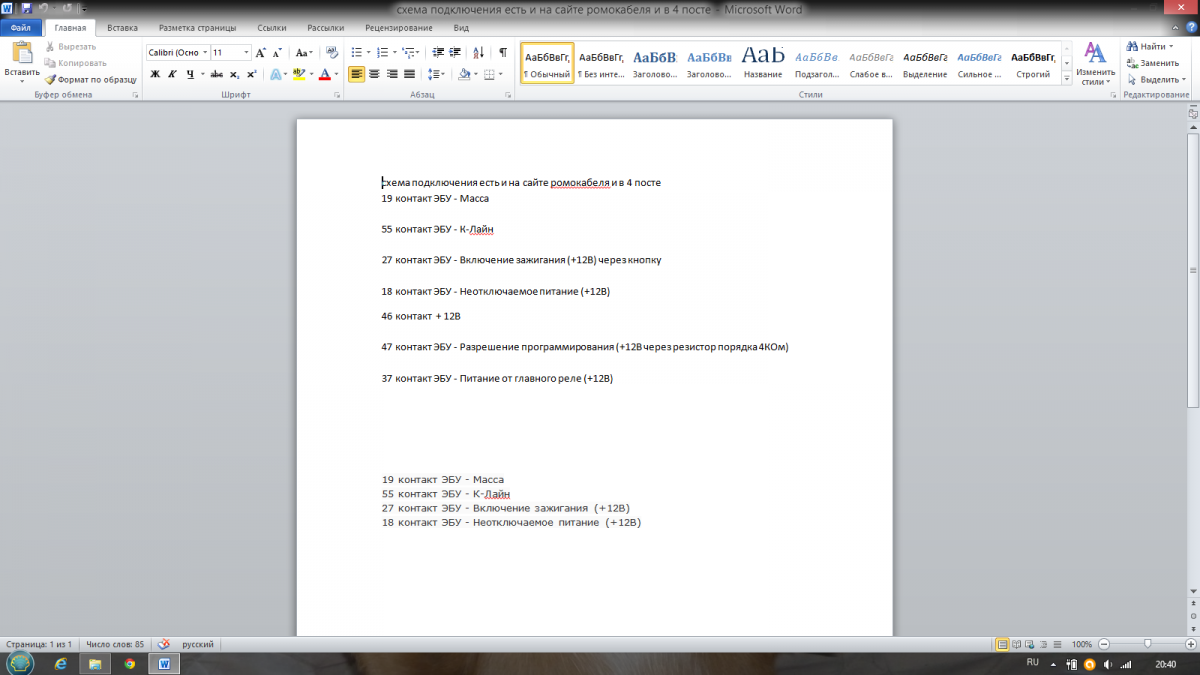Open the Change Case (Aa) dropdown
1200x675 pixels.
[x=304, y=52]
